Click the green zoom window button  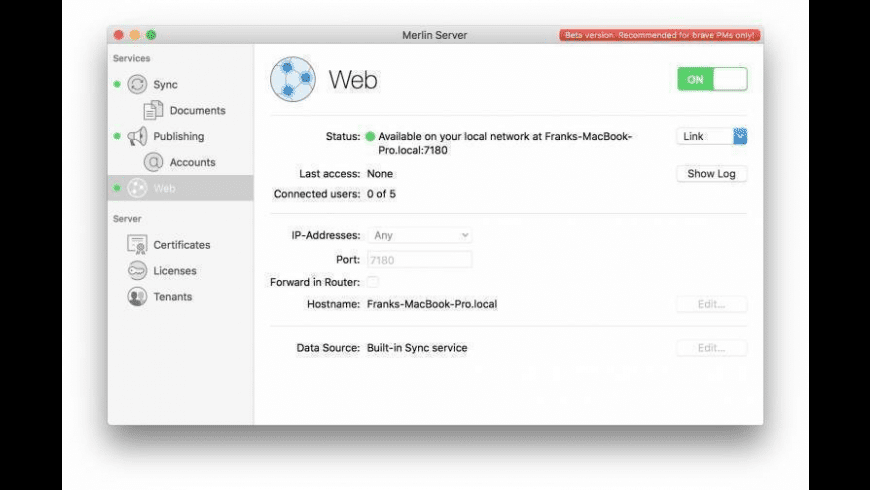click(151, 35)
